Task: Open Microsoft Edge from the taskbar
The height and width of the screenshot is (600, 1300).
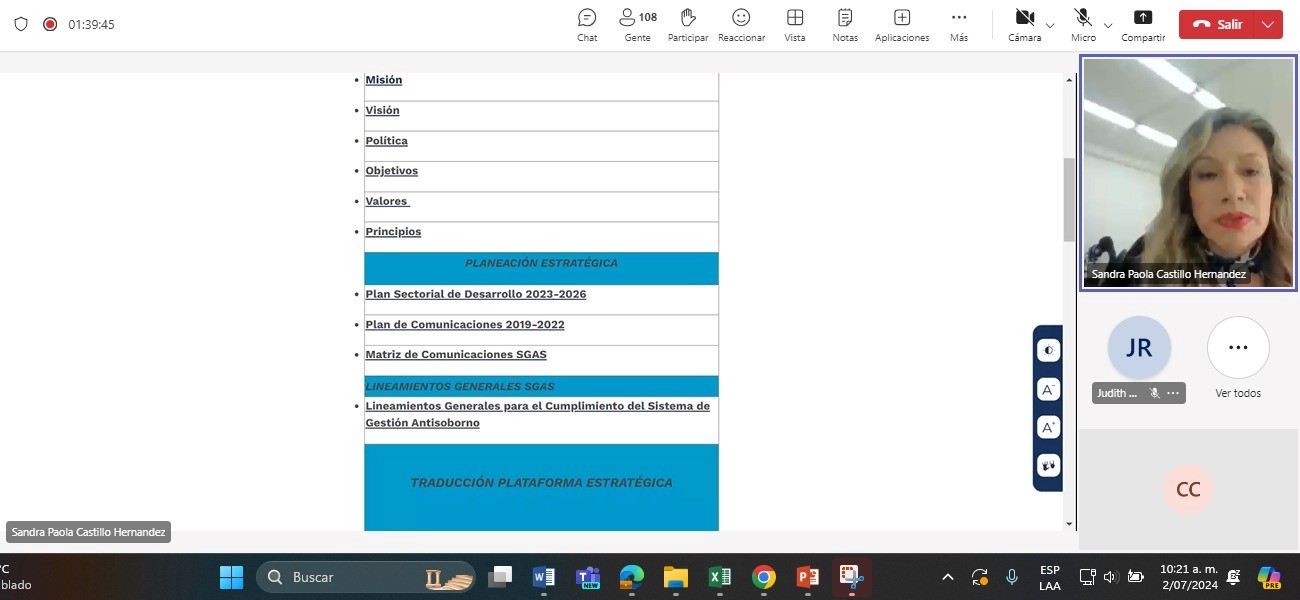Action: pos(632,577)
